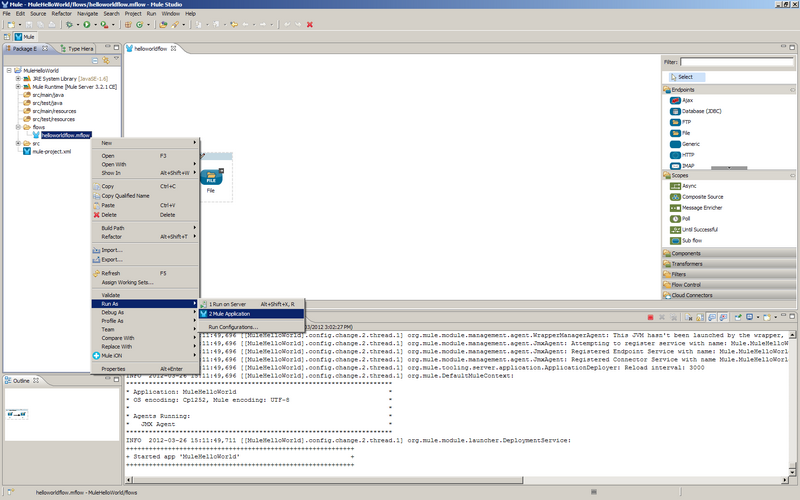Activate the Select tool in palette
The image size is (800, 500).
[x=687, y=77]
